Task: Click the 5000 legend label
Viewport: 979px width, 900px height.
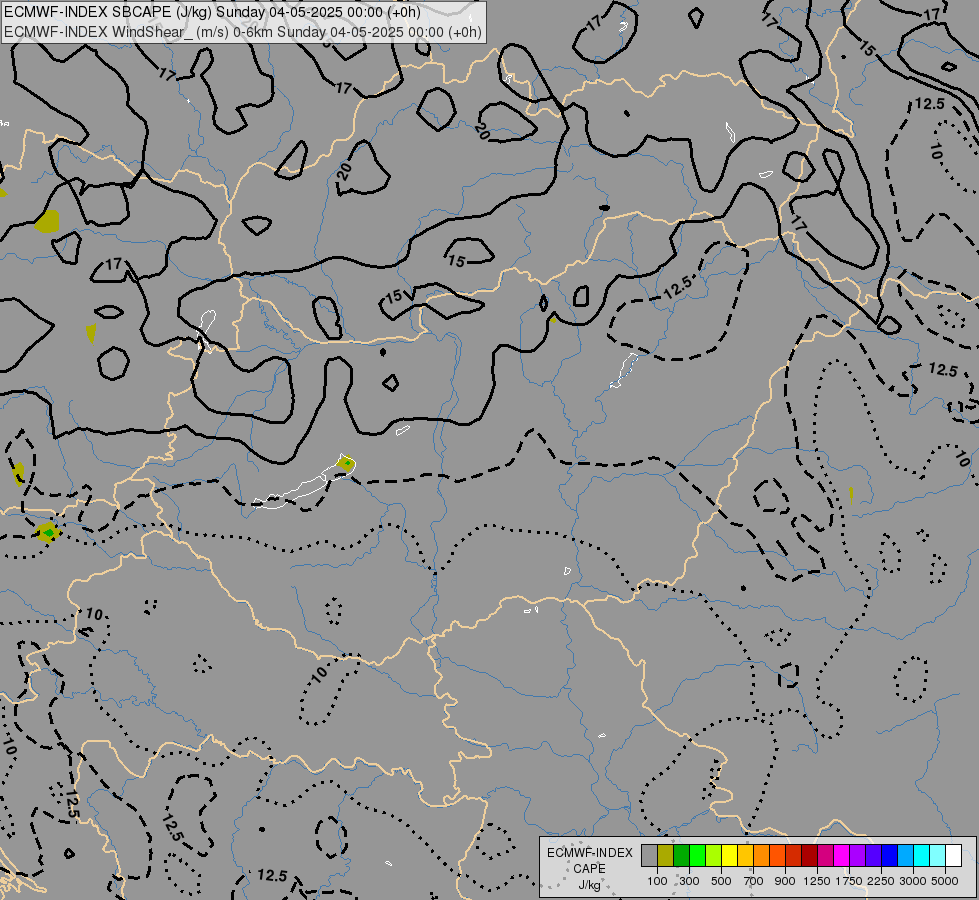Action: coord(945,881)
